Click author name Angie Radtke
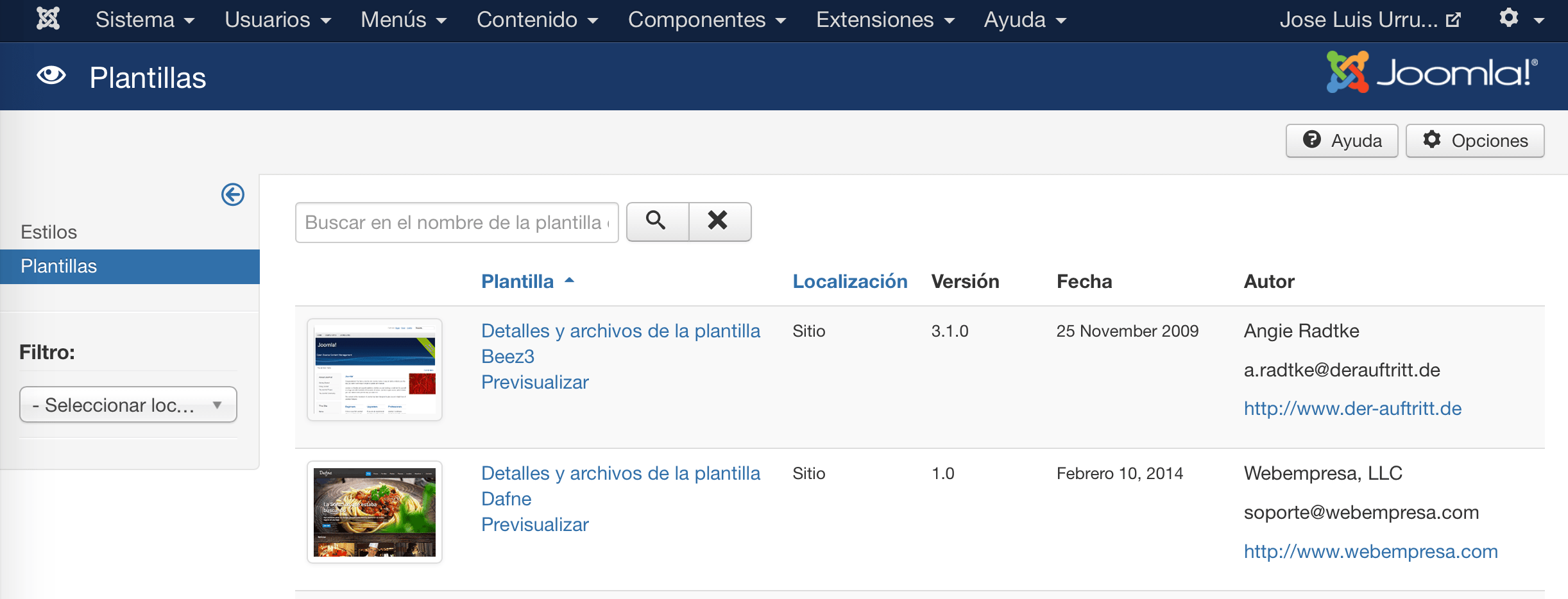 [1301, 331]
